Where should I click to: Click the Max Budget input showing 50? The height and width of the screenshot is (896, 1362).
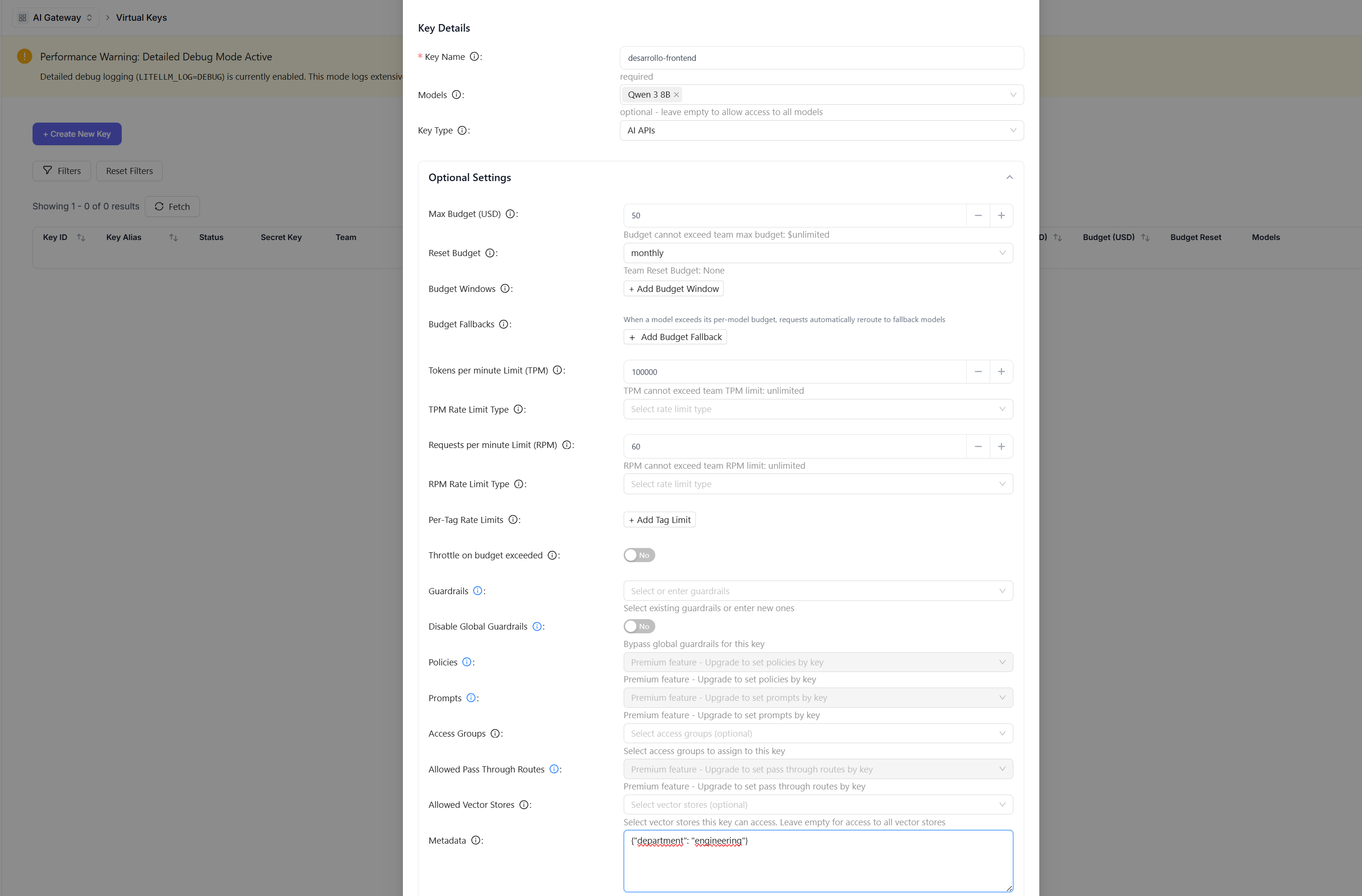click(795, 216)
